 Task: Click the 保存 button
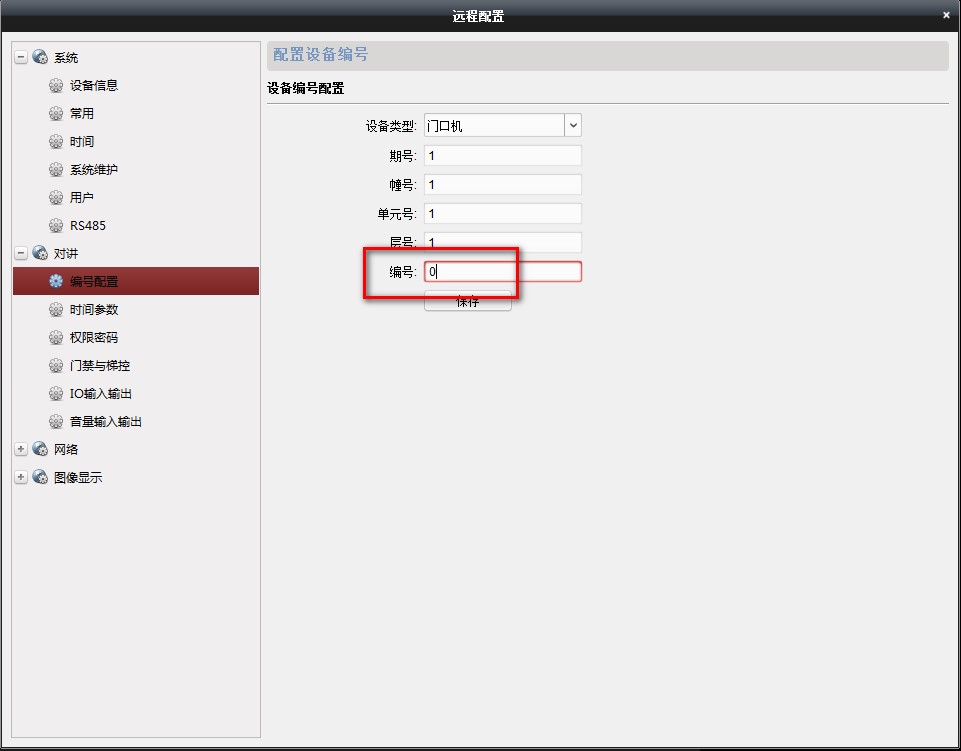click(x=467, y=303)
